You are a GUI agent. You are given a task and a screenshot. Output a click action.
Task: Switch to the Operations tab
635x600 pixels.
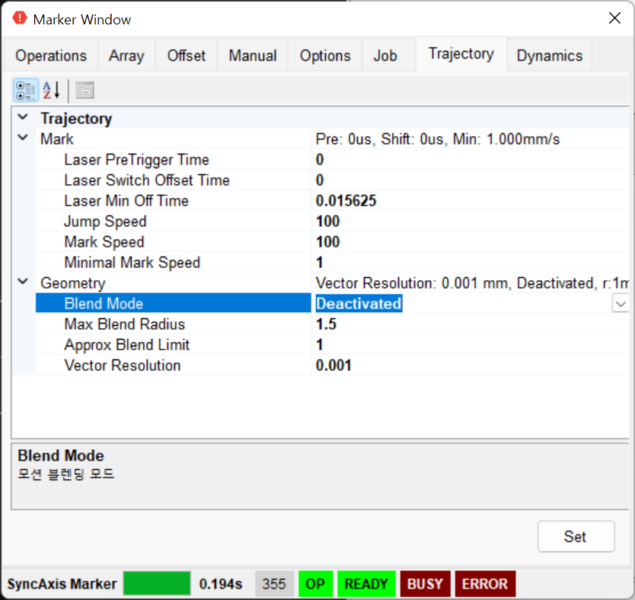pos(51,56)
